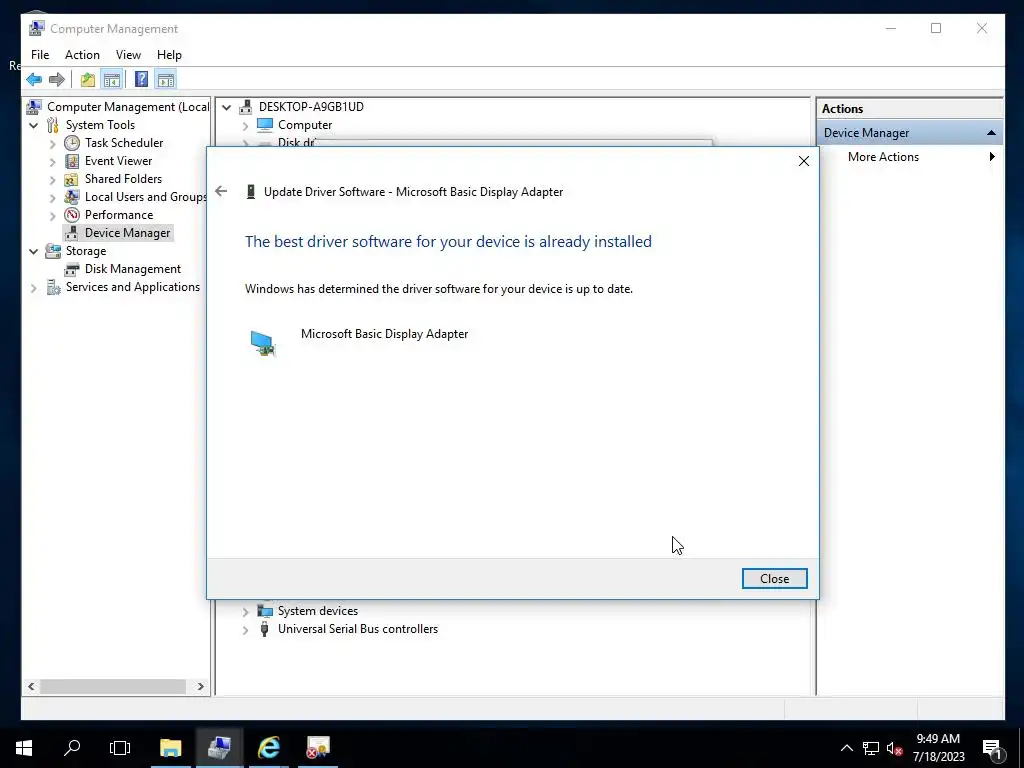The width and height of the screenshot is (1024, 768).
Task: Click the muted volume tray icon
Action: [894, 748]
